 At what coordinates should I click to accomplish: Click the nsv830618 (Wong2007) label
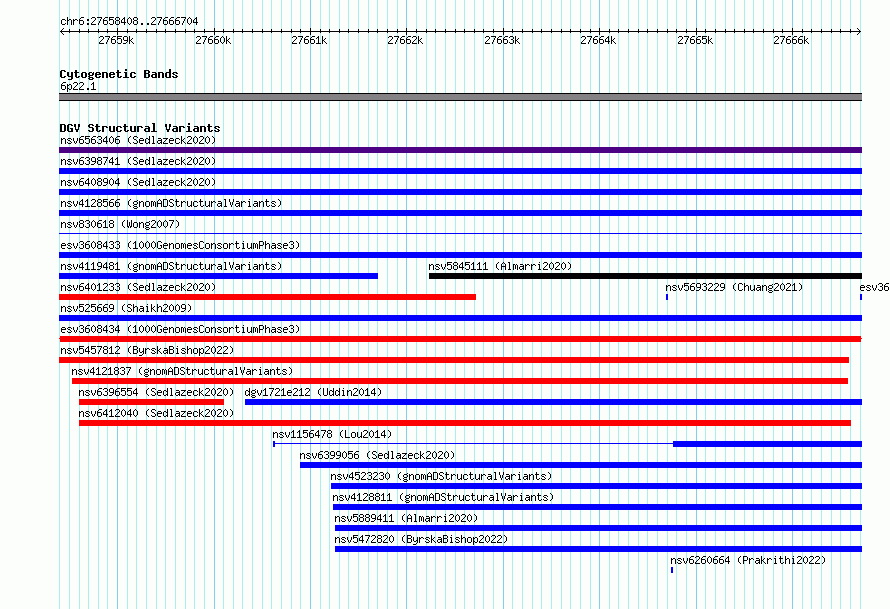tap(120, 224)
